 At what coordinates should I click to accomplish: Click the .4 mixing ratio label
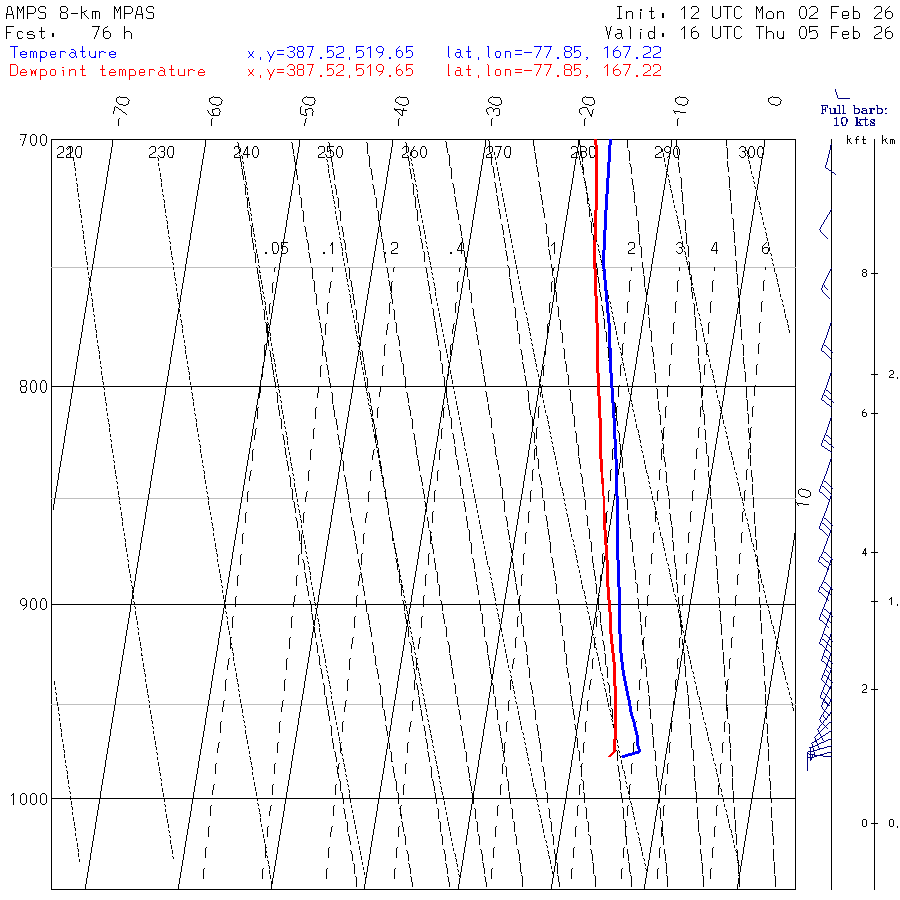click(x=456, y=249)
